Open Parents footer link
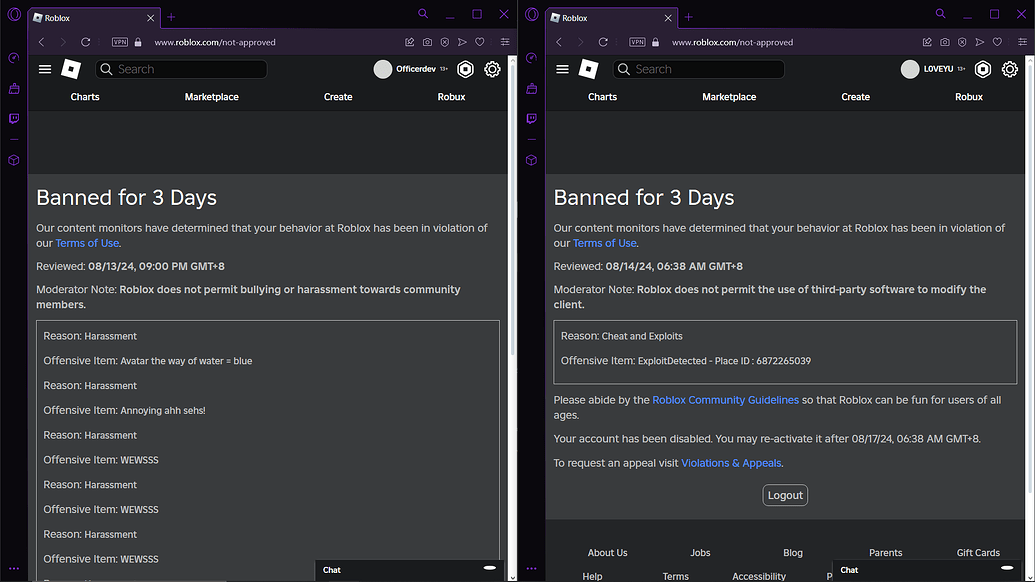The height and width of the screenshot is (582, 1035). tap(886, 553)
